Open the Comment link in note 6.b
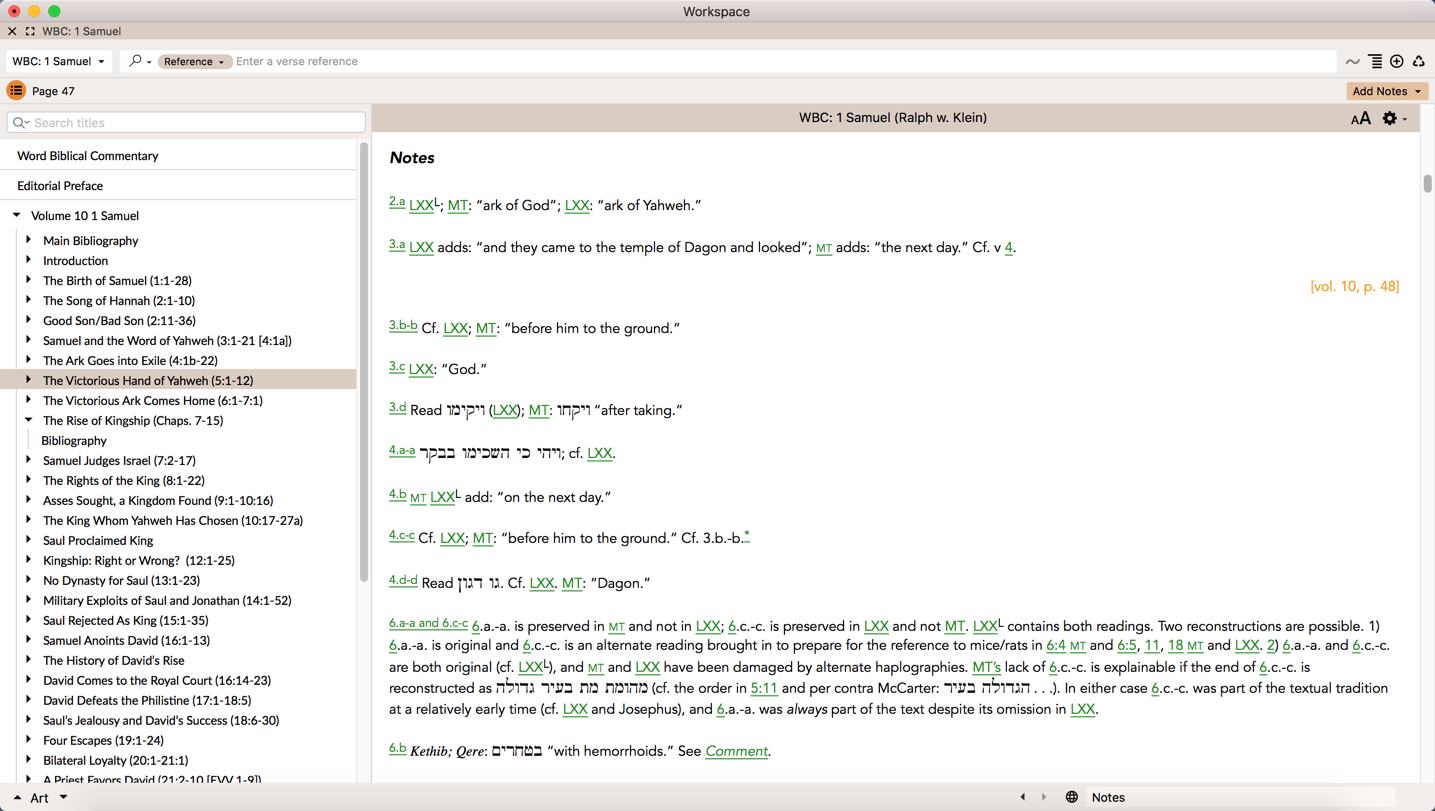This screenshot has width=1435, height=811. (x=736, y=751)
